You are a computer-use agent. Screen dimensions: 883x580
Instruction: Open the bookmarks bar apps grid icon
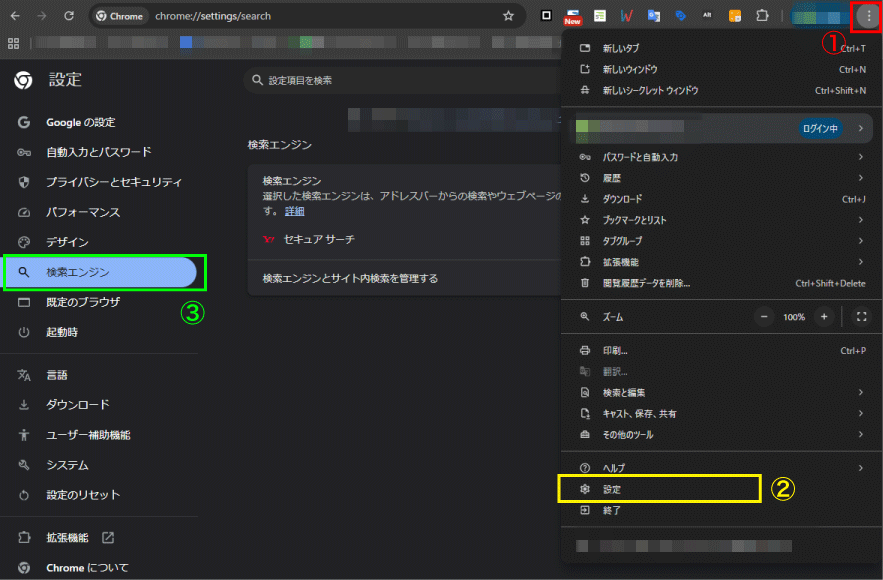[14, 43]
